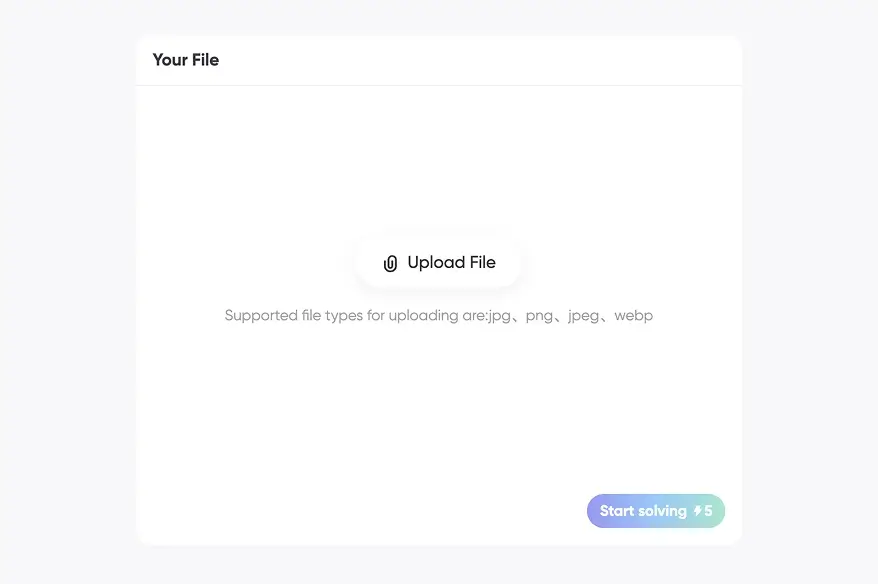Select the "Your File" panel heading

coord(185,60)
